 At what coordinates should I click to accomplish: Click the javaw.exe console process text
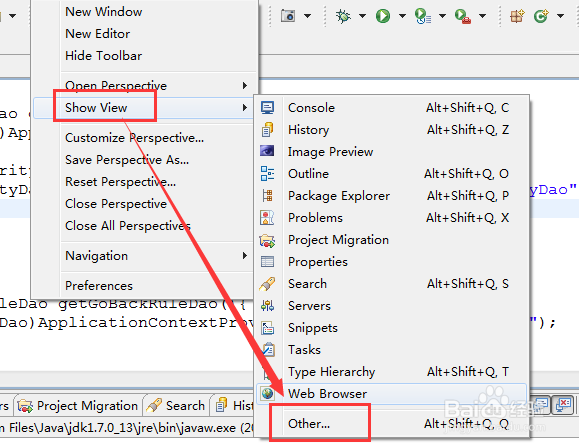pyautogui.click(x=127, y=428)
